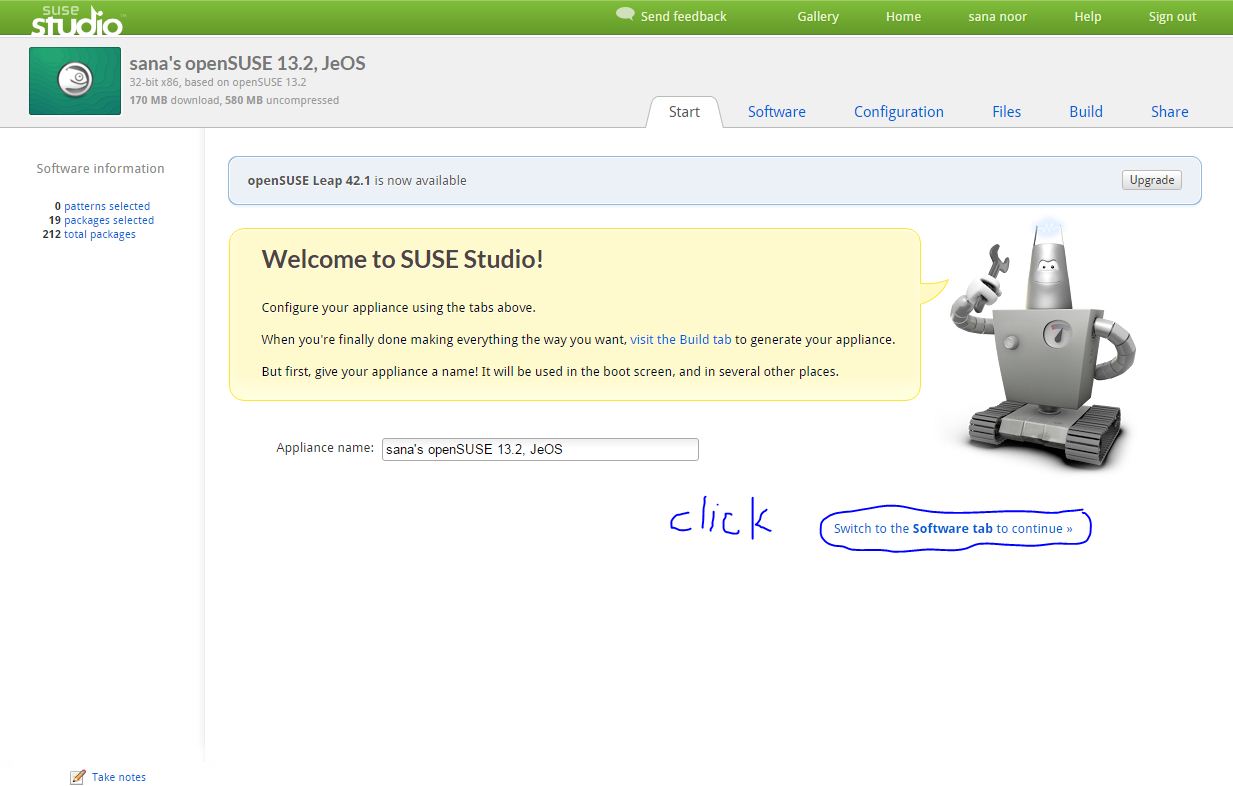Switch to the Software tab
Viewport: 1233px width, 786px height.
776,112
